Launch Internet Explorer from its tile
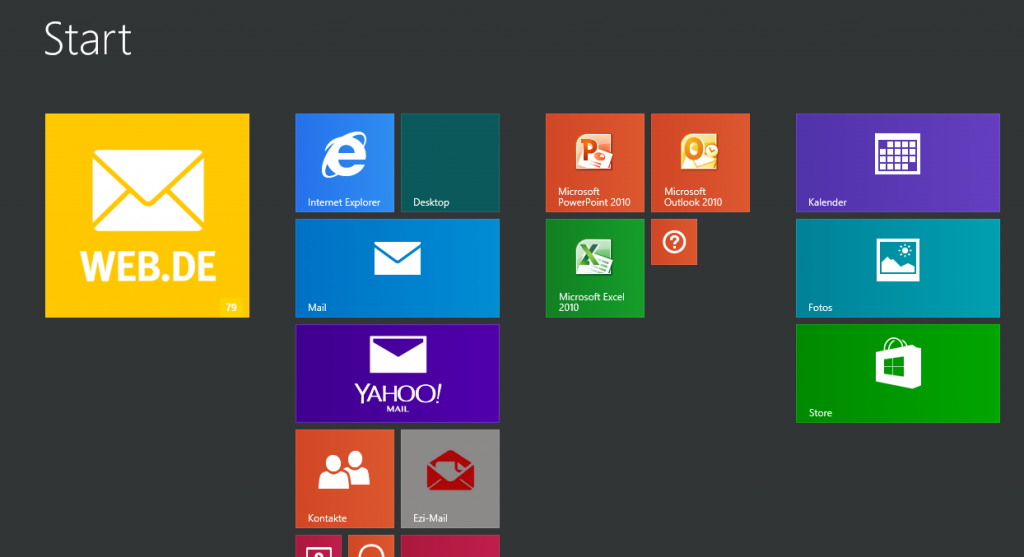Image resolution: width=1024 pixels, height=557 pixels. tap(344, 162)
